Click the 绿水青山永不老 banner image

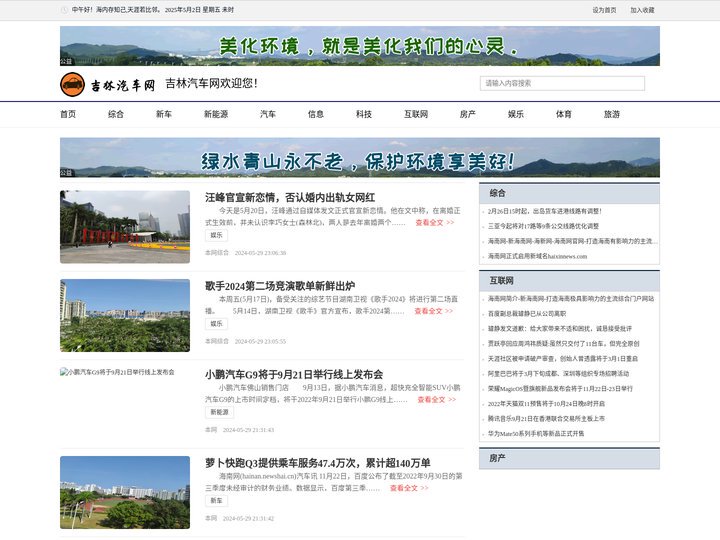(x=360, y=158)
